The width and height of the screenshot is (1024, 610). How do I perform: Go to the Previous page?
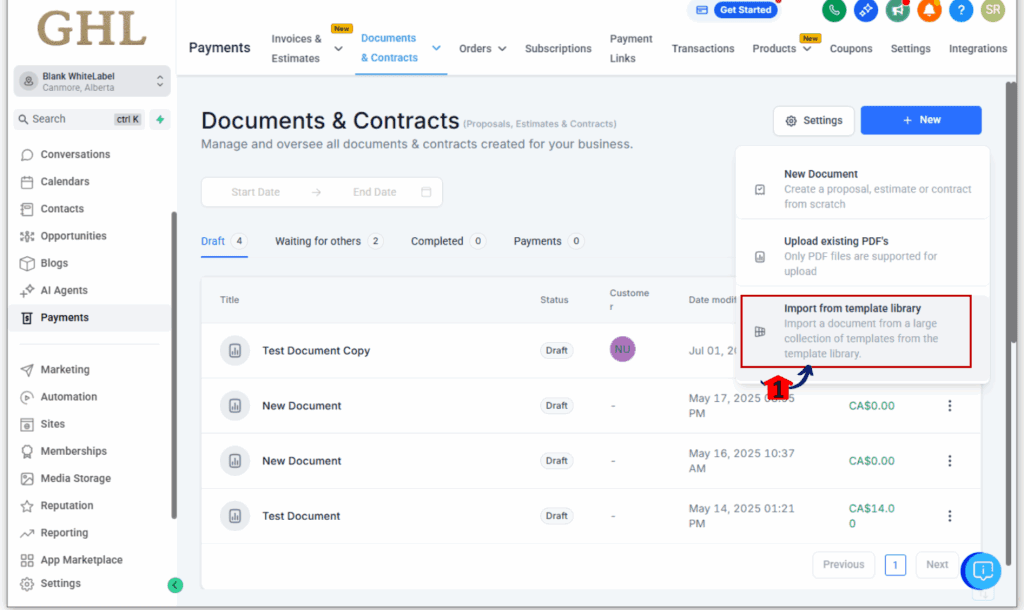click(x=843, y=564)
